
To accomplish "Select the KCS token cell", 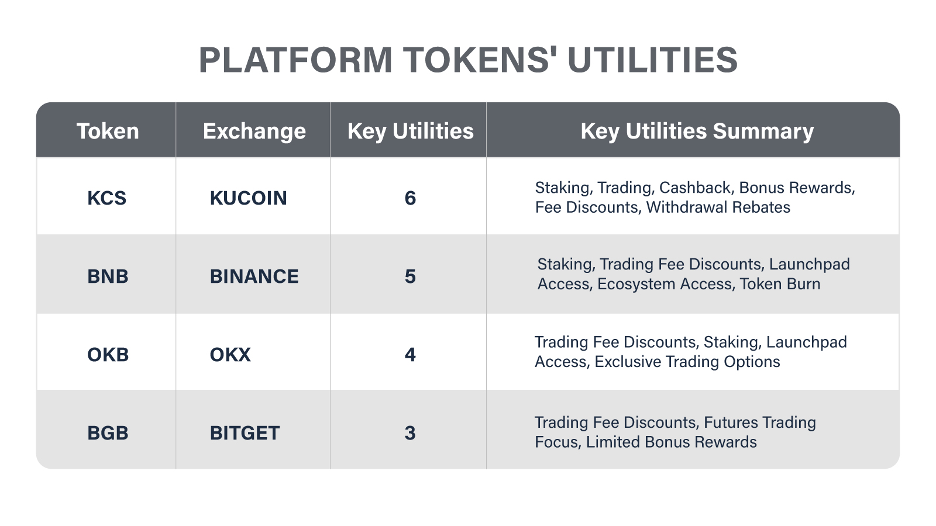I will [x=107, y=198].
